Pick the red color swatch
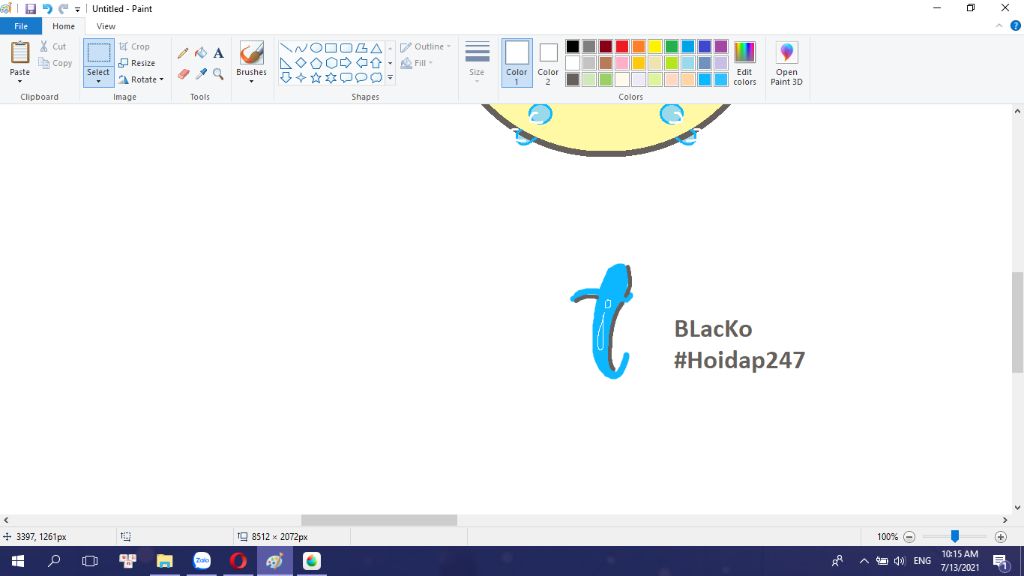Screen dimensions: 1024x576 point(622,46)
